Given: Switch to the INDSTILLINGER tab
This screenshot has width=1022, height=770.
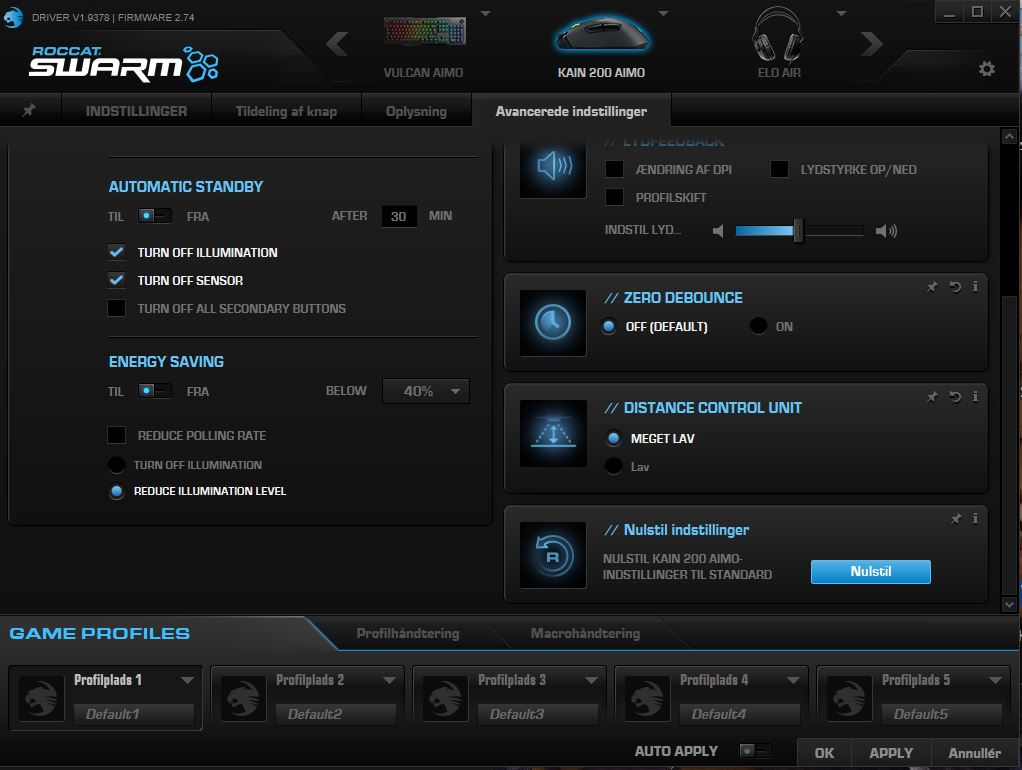Looking at the screenshot, I should tap(136, 111).
